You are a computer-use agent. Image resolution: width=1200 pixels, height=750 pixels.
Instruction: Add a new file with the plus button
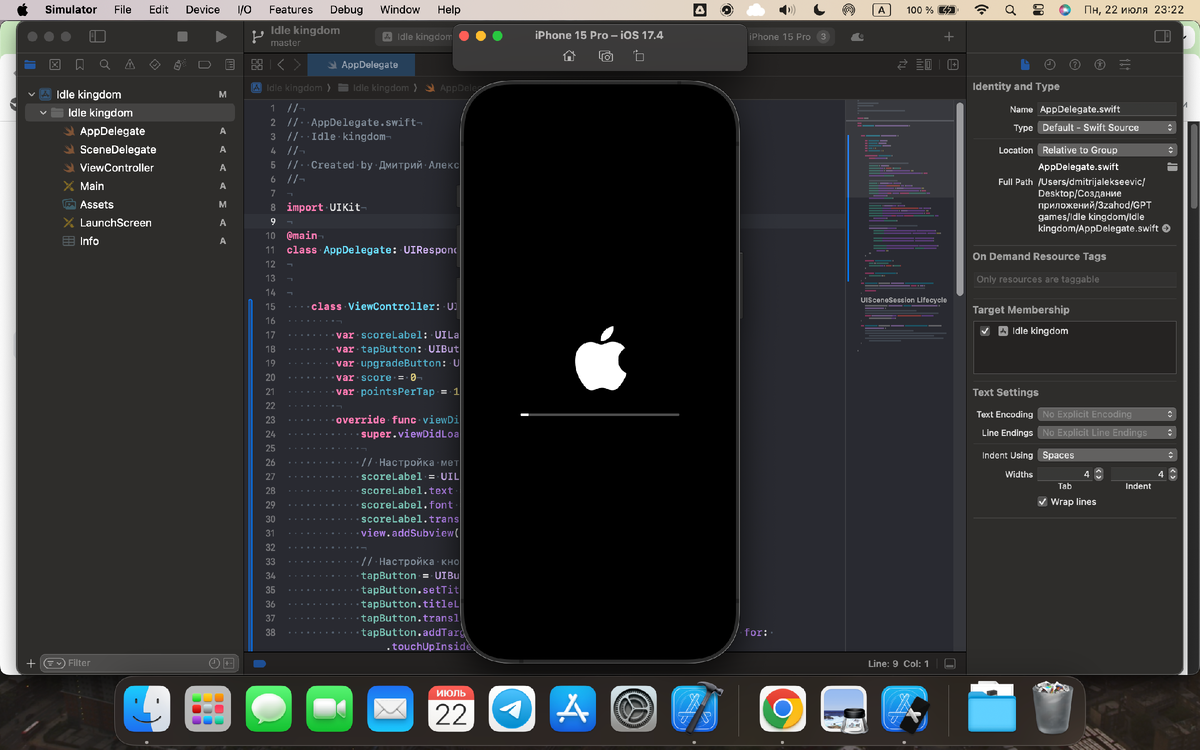click(31, 663)
